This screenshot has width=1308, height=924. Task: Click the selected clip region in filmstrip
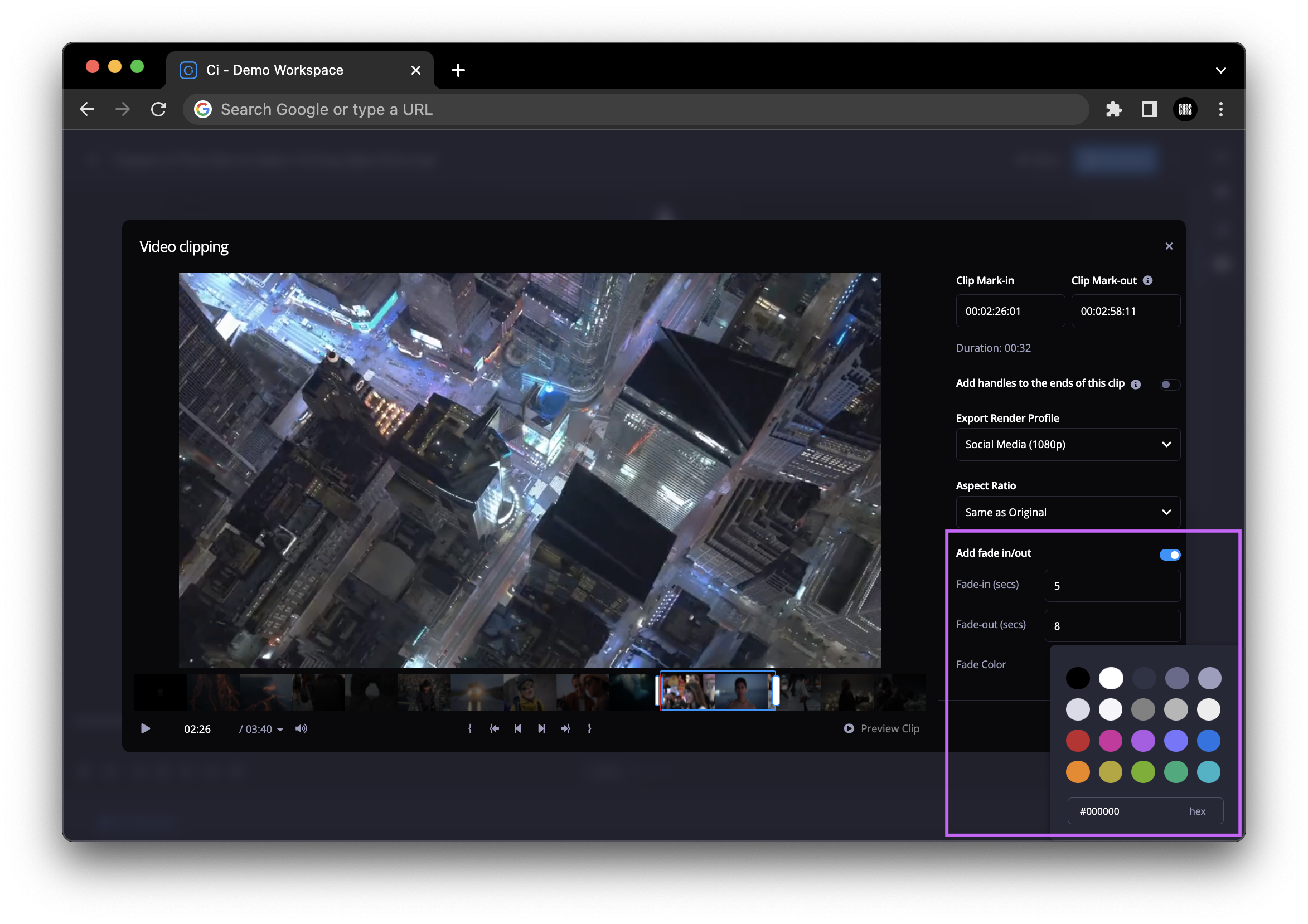coord(717,692)
